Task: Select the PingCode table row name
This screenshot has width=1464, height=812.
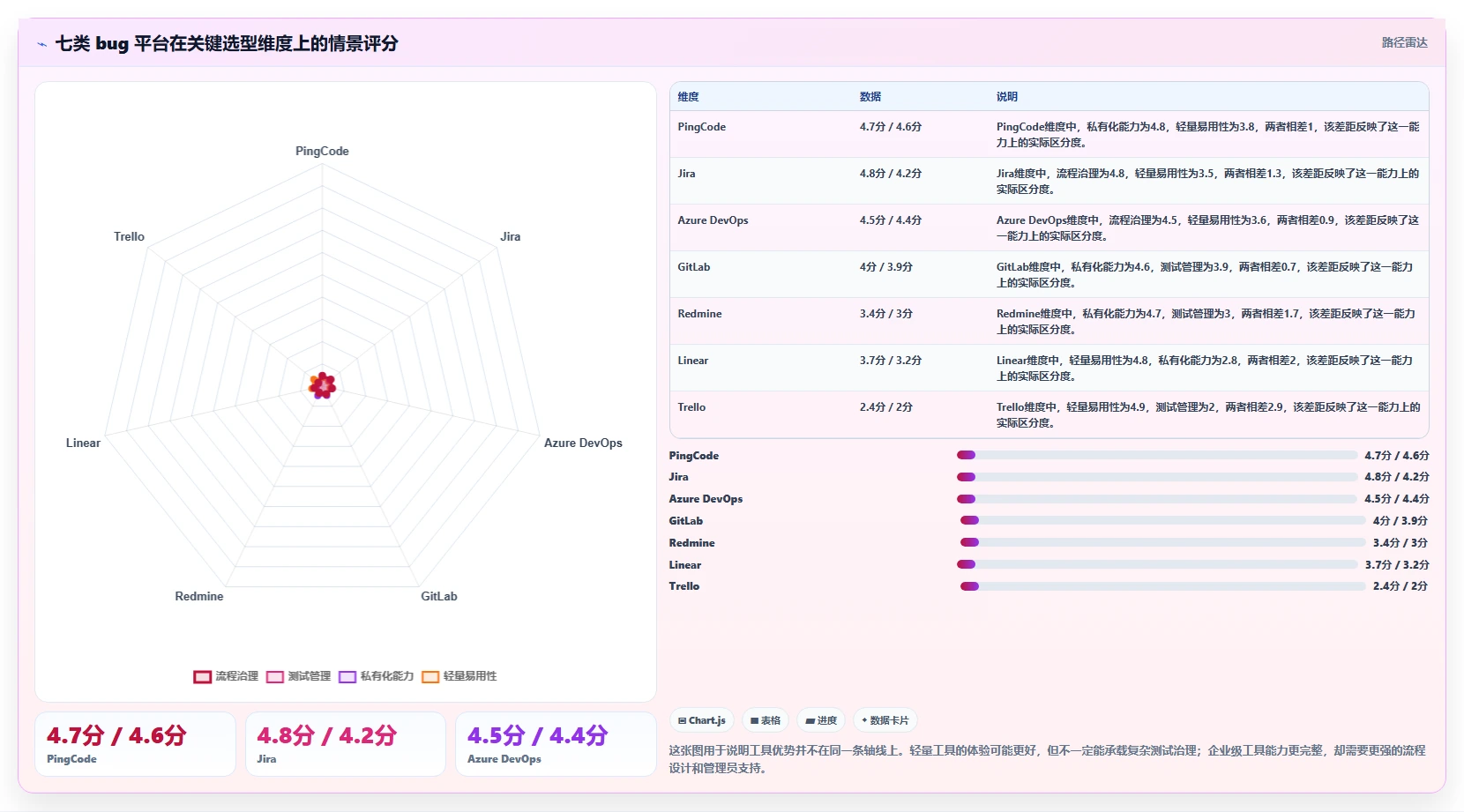Action: pyautogui.click(x=702, y=127)
